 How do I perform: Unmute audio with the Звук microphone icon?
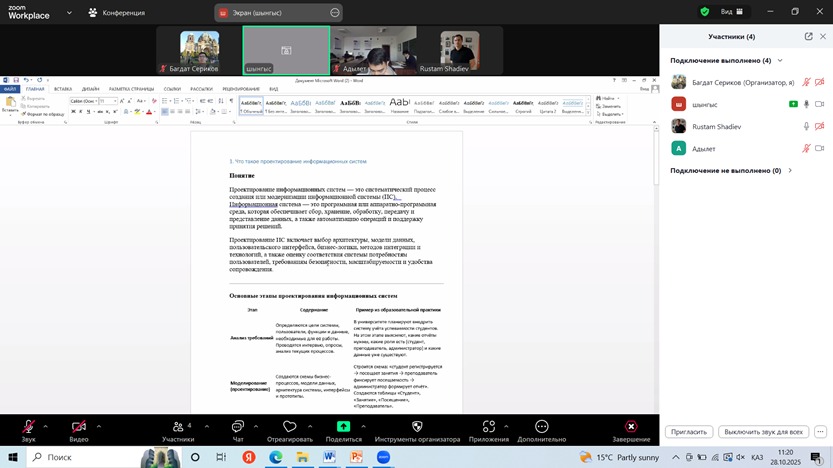[x=29, y=427]
